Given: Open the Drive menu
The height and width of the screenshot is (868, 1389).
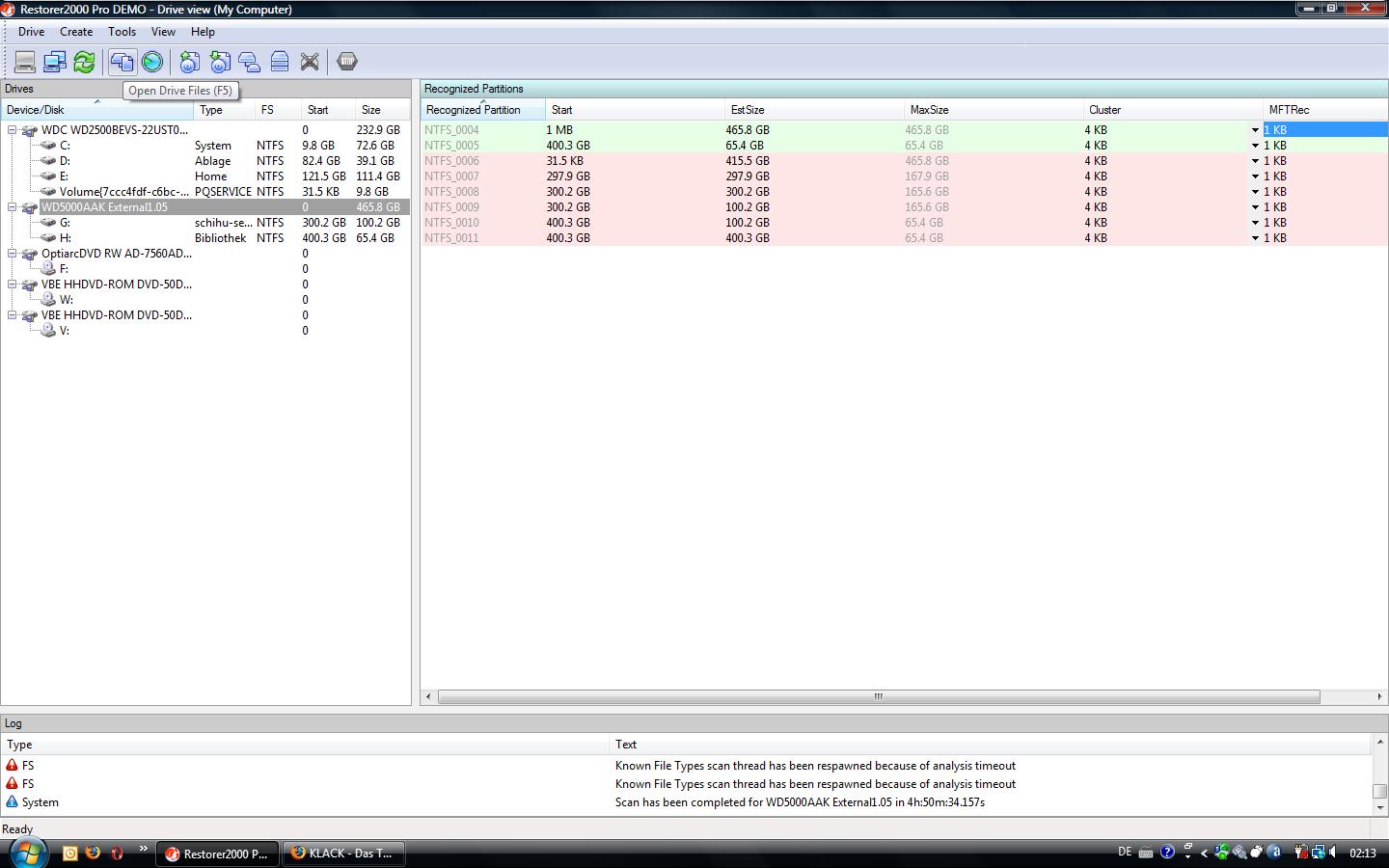Looking at the screenshot, I should [31, 32].
